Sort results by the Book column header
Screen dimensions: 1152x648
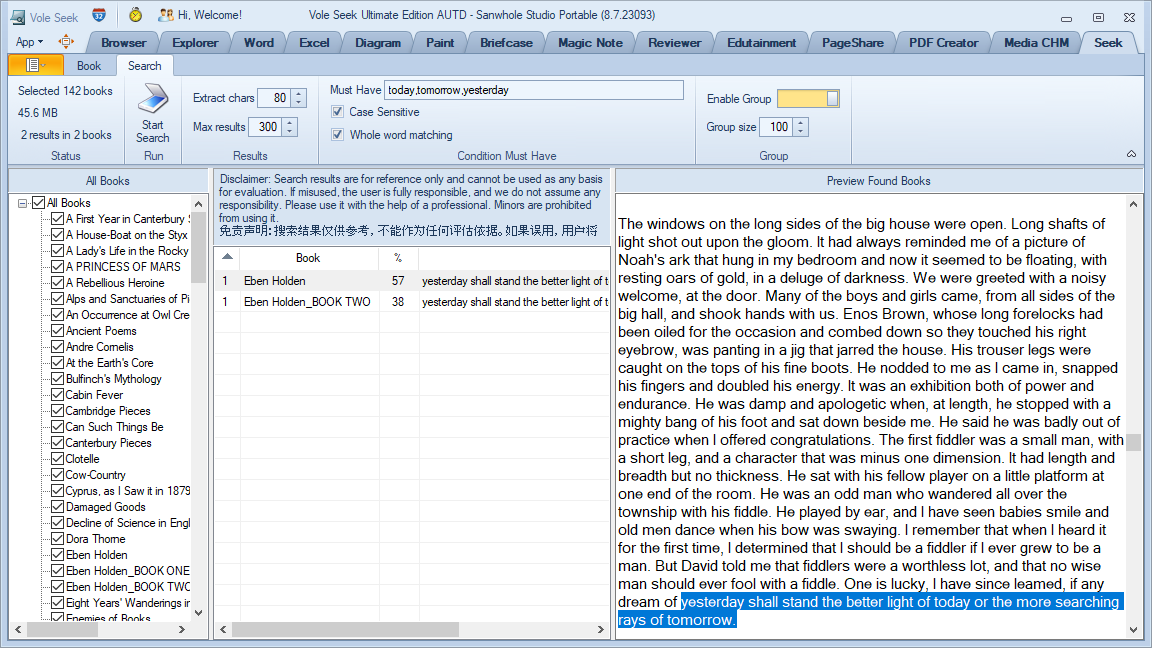(x=309, y=258)
